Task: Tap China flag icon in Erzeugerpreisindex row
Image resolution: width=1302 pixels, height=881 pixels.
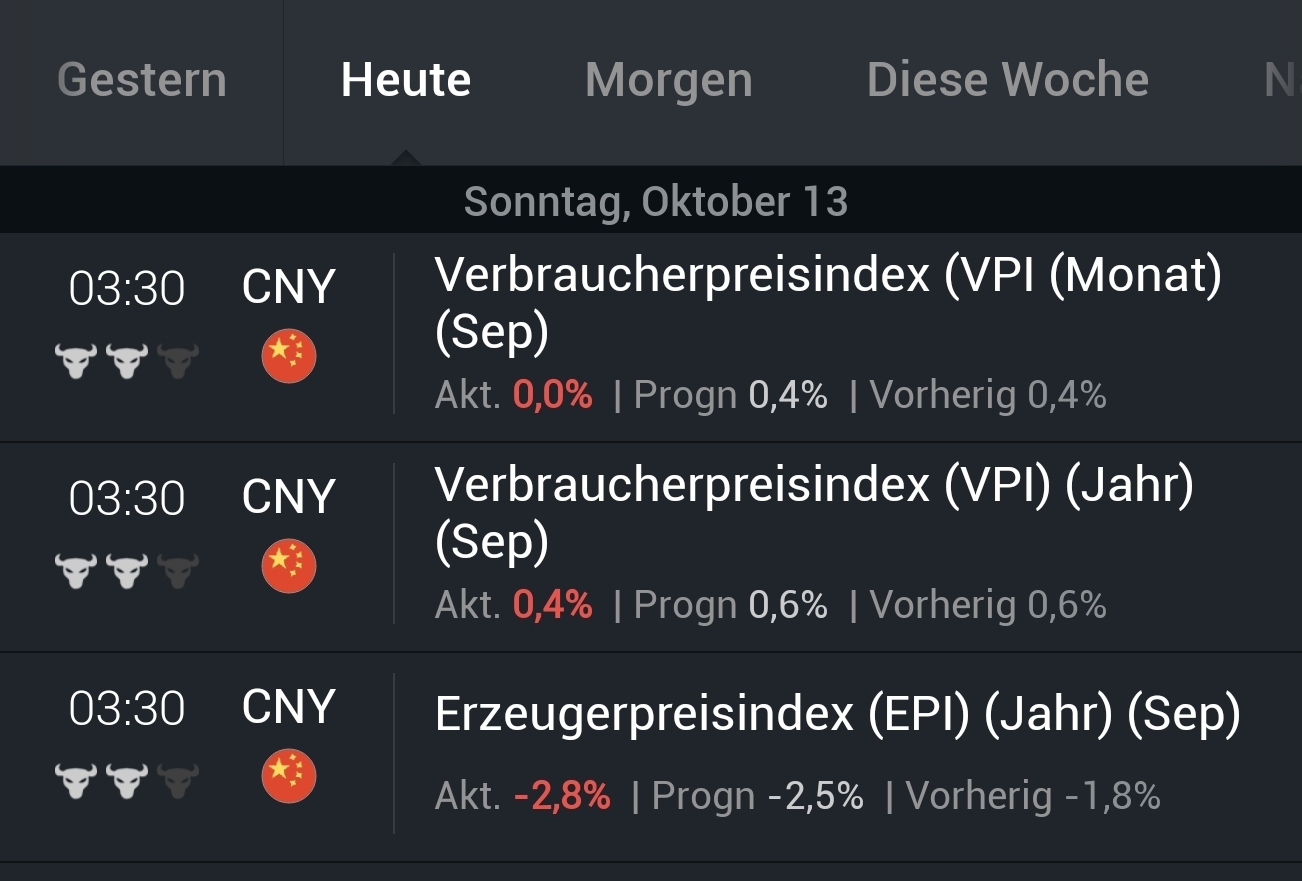Action: coord(289,777)
